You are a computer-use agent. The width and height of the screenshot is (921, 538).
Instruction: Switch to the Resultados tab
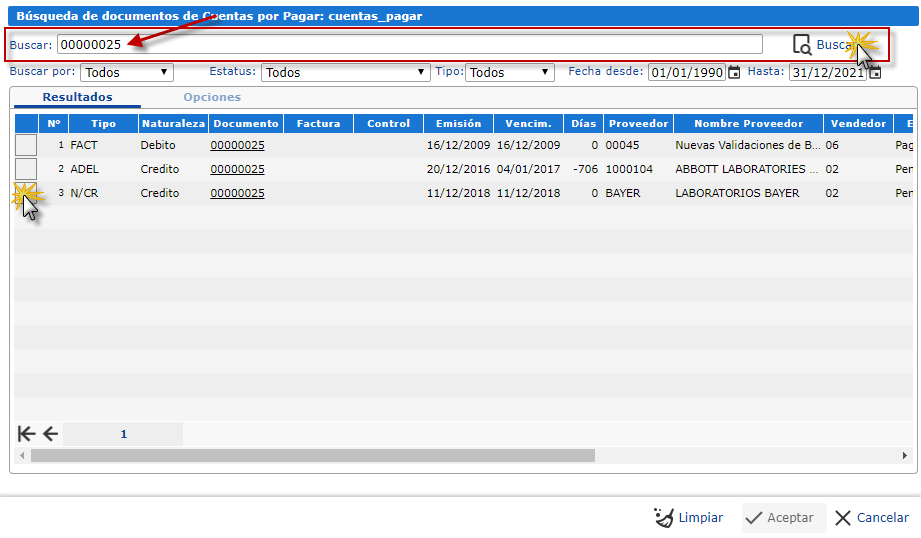78,97
